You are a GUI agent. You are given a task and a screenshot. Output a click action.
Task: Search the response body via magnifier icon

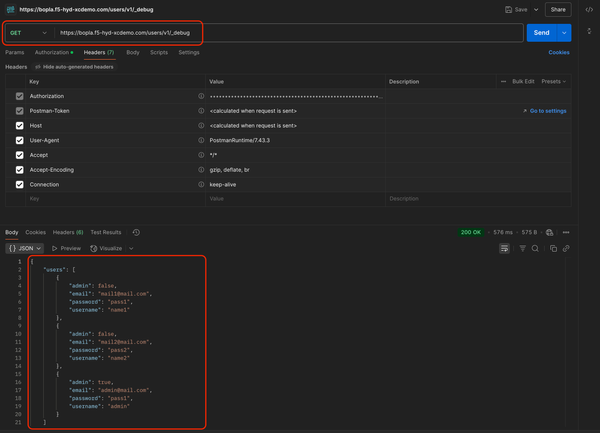pyautogui.click(x=535, y=248)
